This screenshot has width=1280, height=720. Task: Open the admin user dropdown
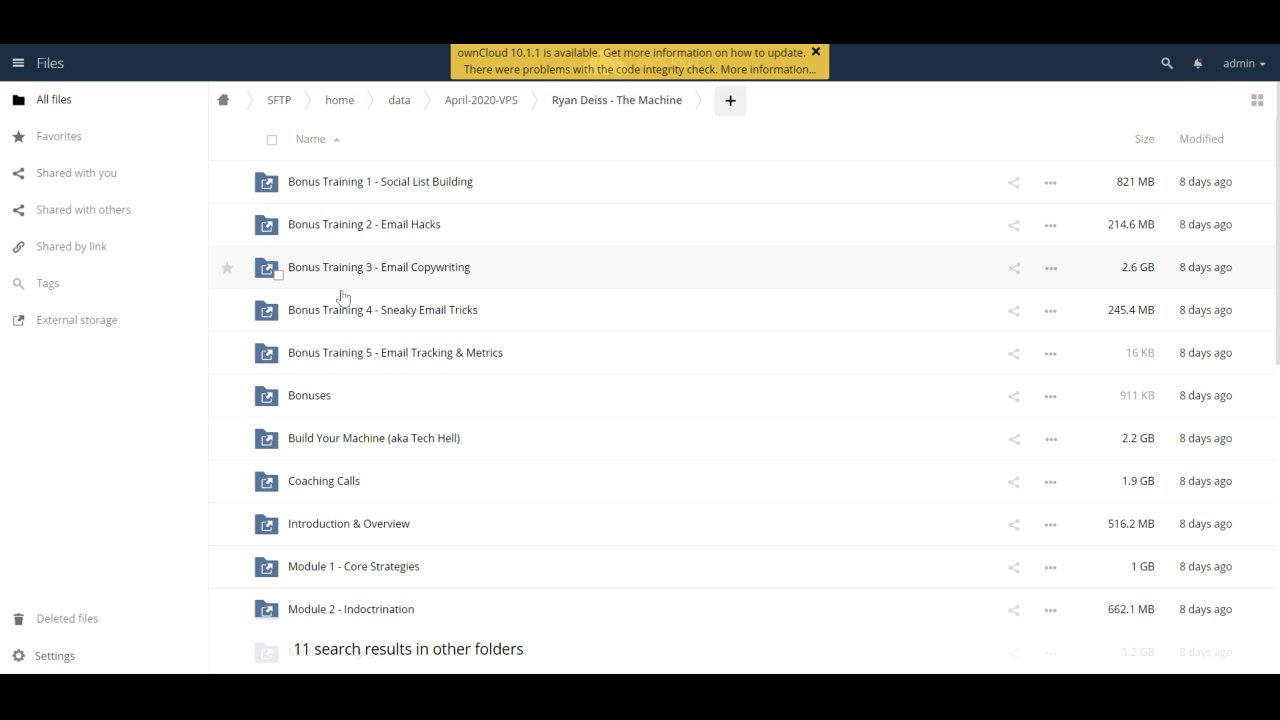1244,63
